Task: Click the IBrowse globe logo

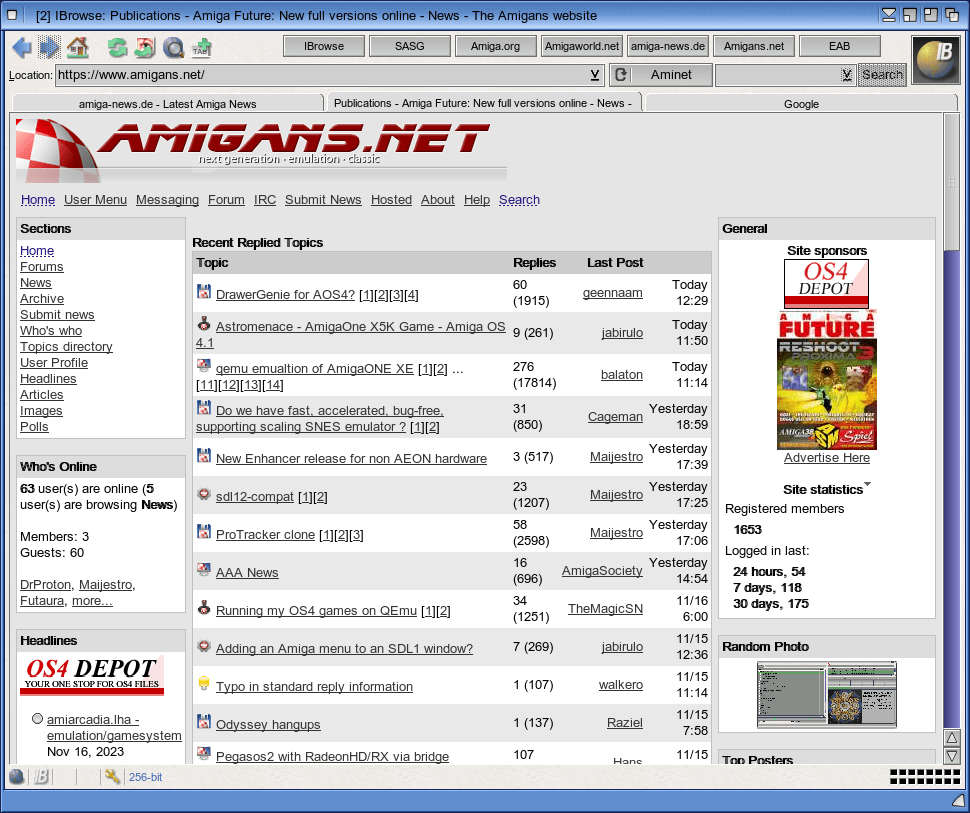Action: (x=936, y=59)
